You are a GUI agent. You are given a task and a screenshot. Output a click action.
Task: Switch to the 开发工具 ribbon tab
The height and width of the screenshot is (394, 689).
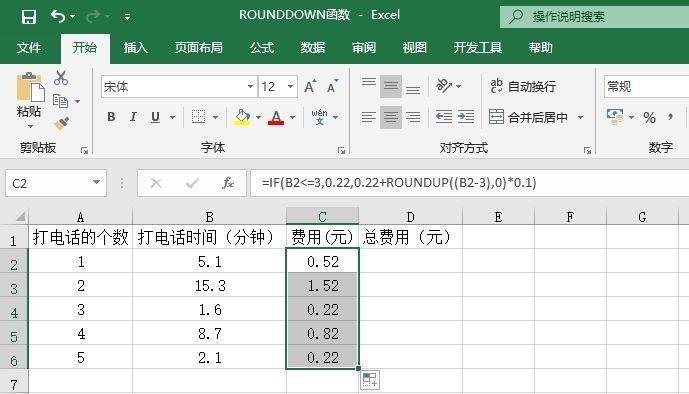coord(478,47)
